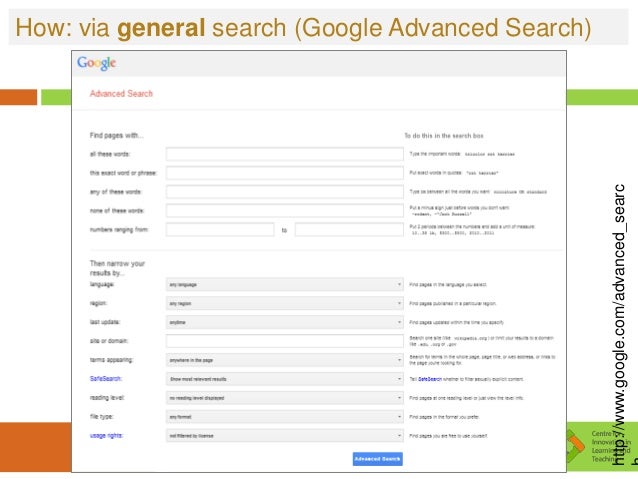
Task: Open the usage rights dropdown
Action: coord(284,435)
